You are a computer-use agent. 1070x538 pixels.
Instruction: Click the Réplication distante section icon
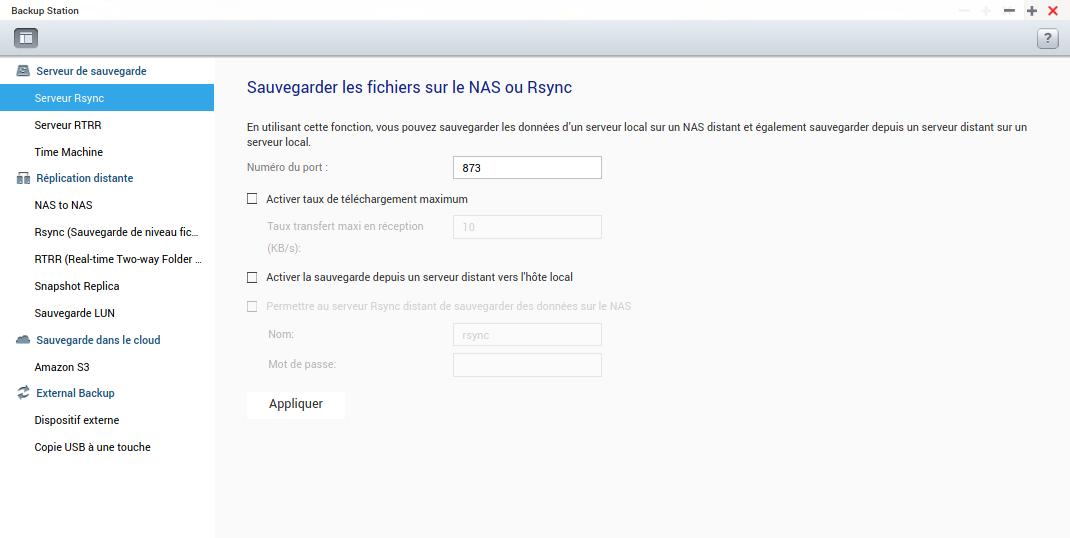[23, 178]
